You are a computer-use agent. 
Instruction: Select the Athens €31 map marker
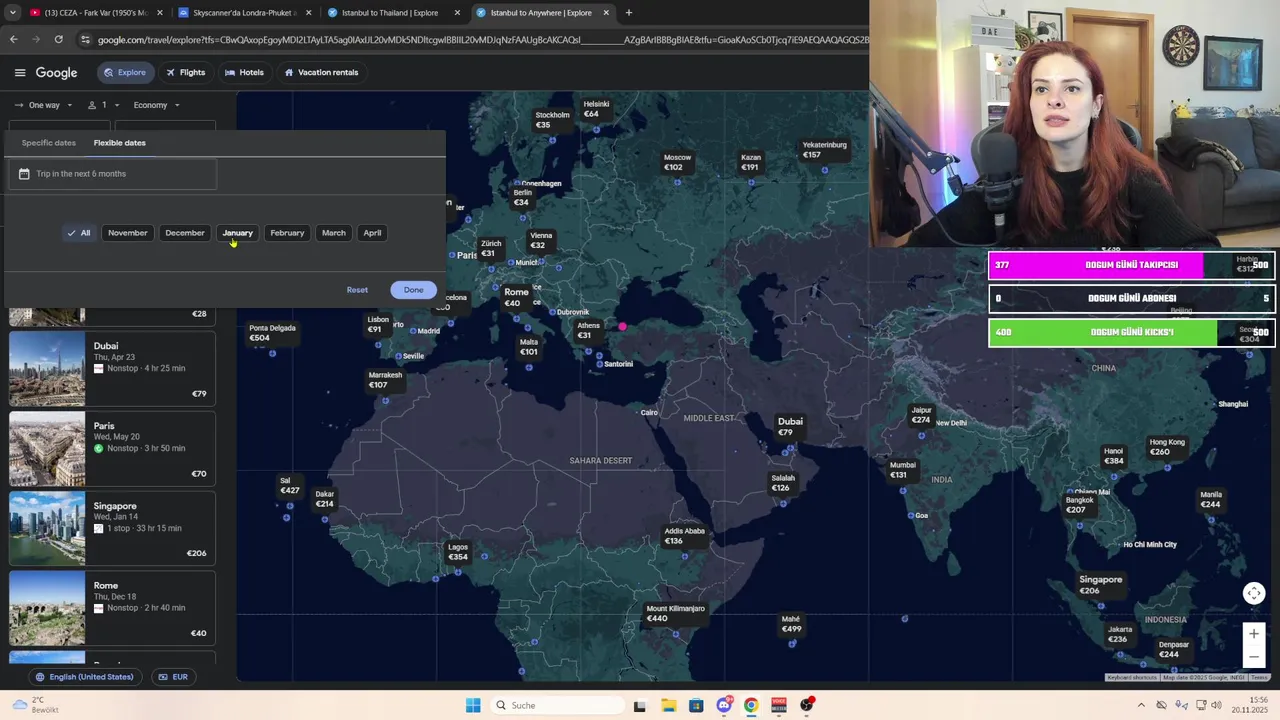[x=588, y=330]
